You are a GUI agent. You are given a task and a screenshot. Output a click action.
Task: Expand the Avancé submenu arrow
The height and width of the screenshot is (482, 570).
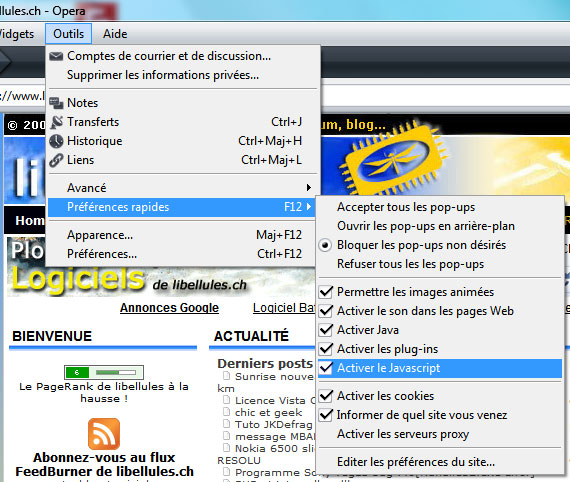(309, 188)
